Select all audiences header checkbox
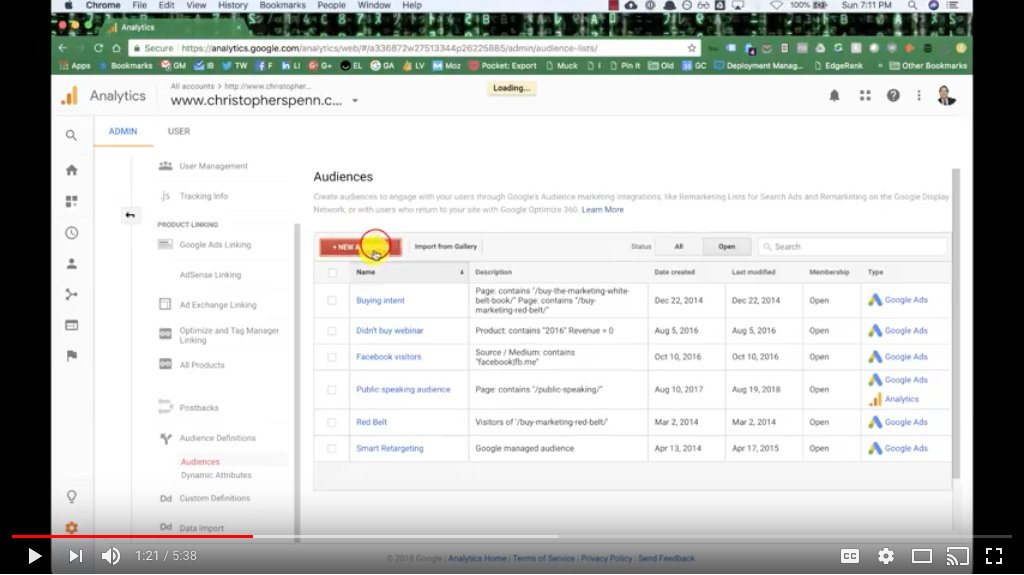 click(x=332, y=272)
